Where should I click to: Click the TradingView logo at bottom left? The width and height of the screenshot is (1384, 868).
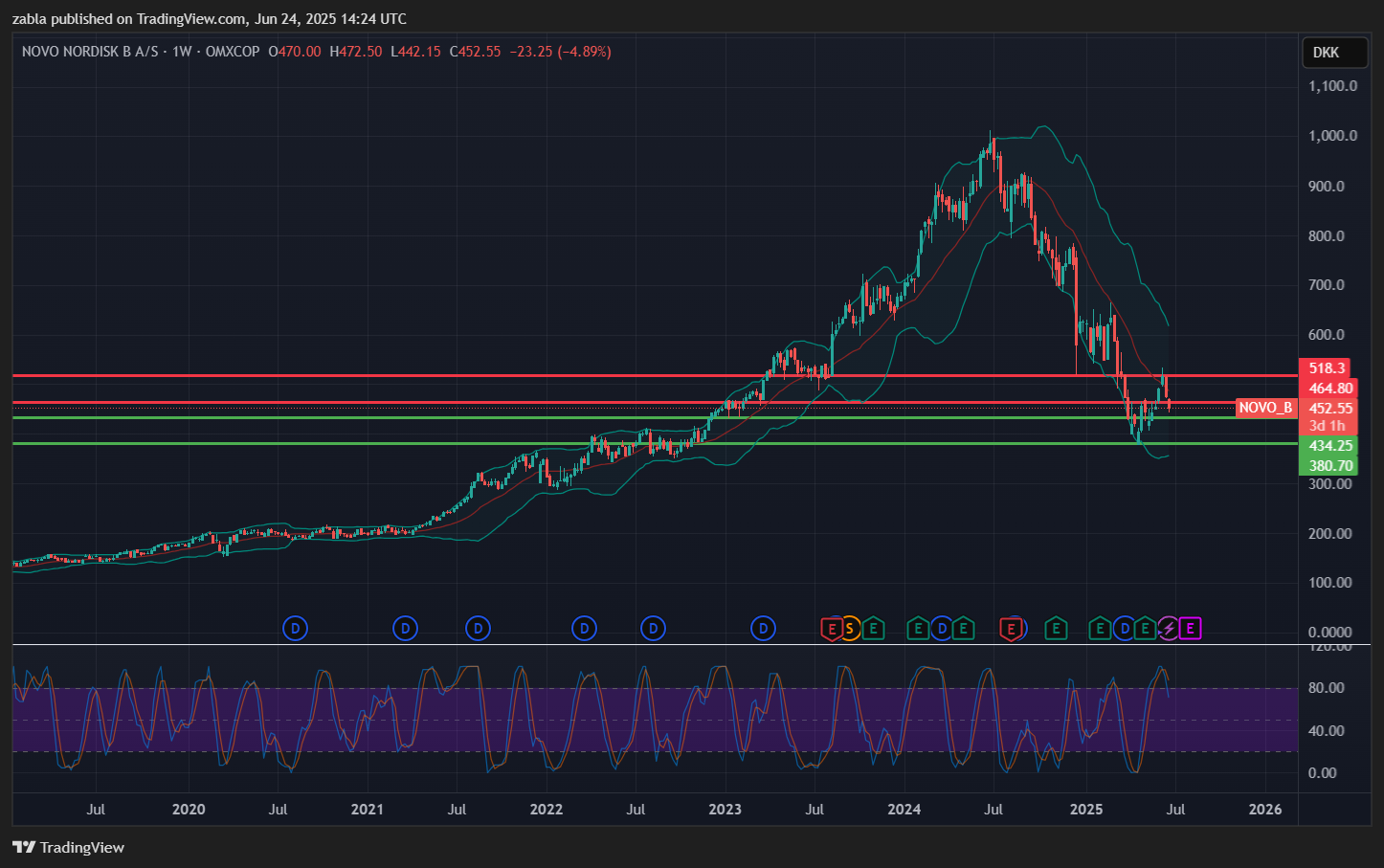pyautogui.click(x=69, y=847)
